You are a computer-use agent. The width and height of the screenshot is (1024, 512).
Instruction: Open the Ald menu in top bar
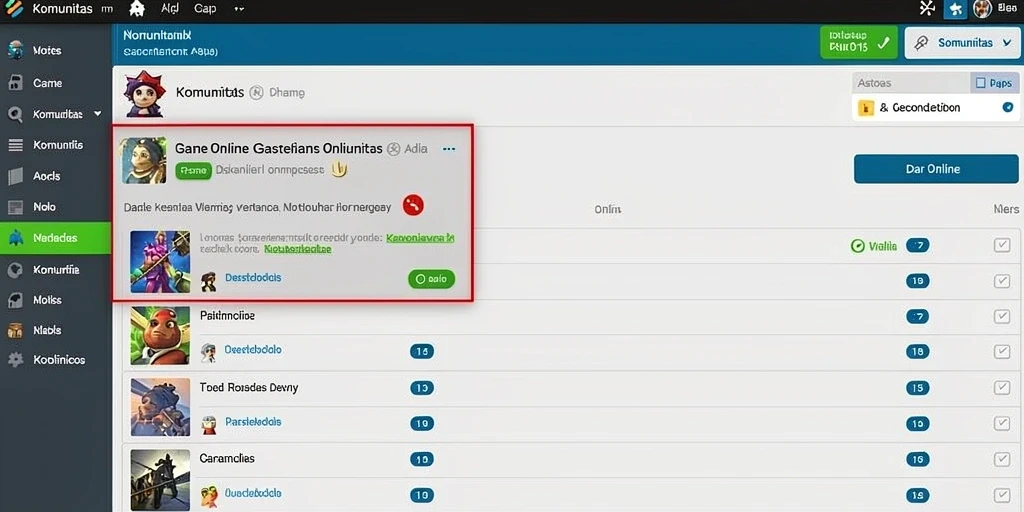tap(169, 9)
